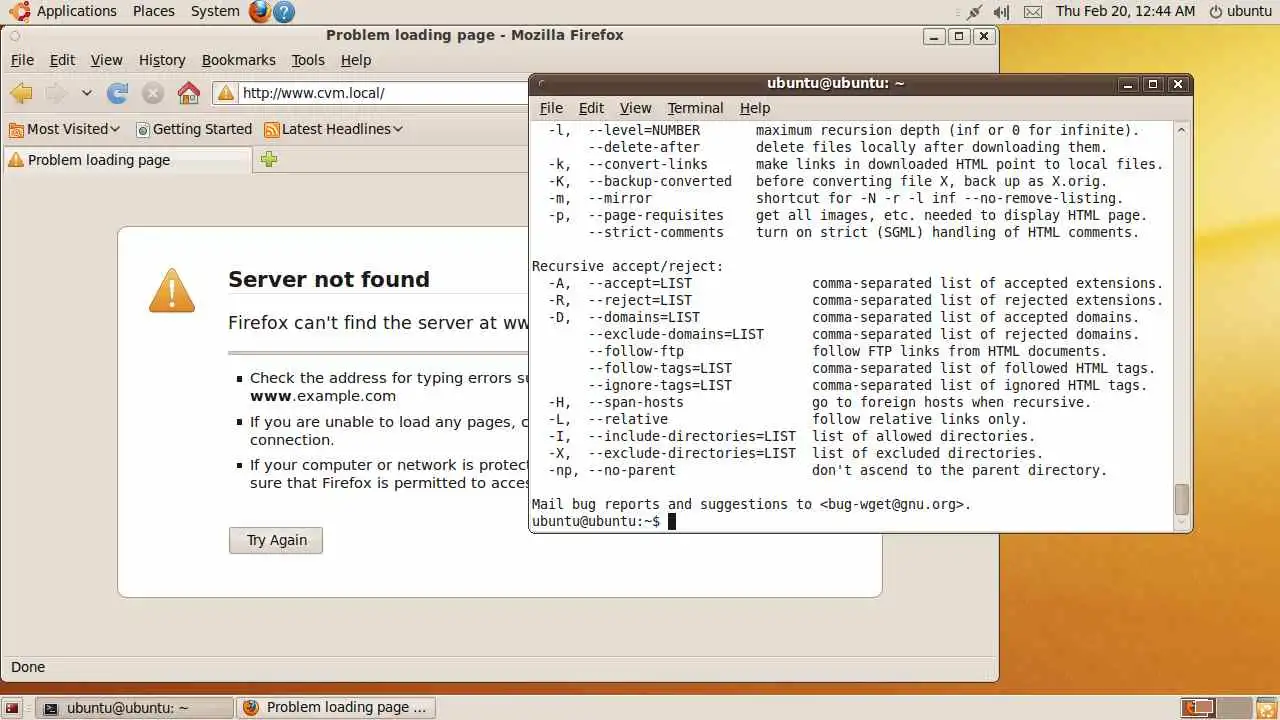
Task: Click the blue Help question mark launcher
Action: tap(284, 12)
